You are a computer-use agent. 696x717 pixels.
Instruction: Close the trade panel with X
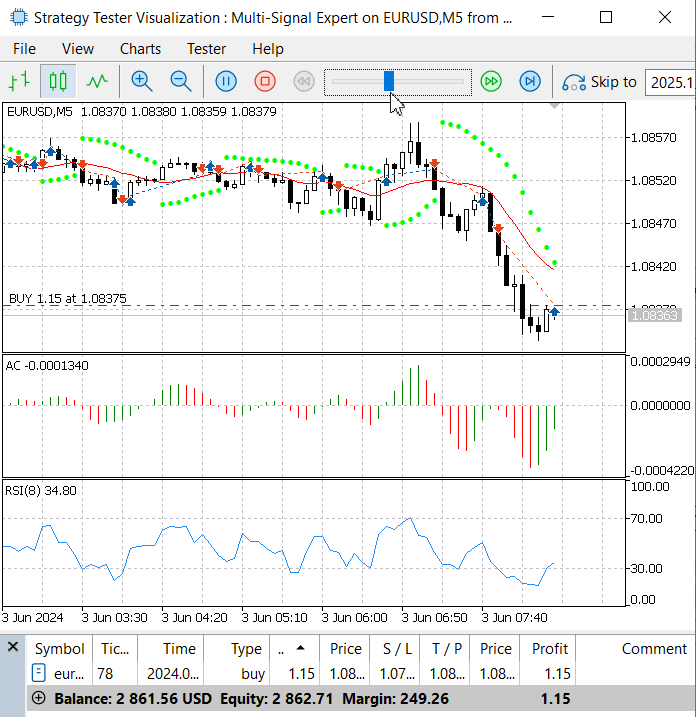pos(13,647)
